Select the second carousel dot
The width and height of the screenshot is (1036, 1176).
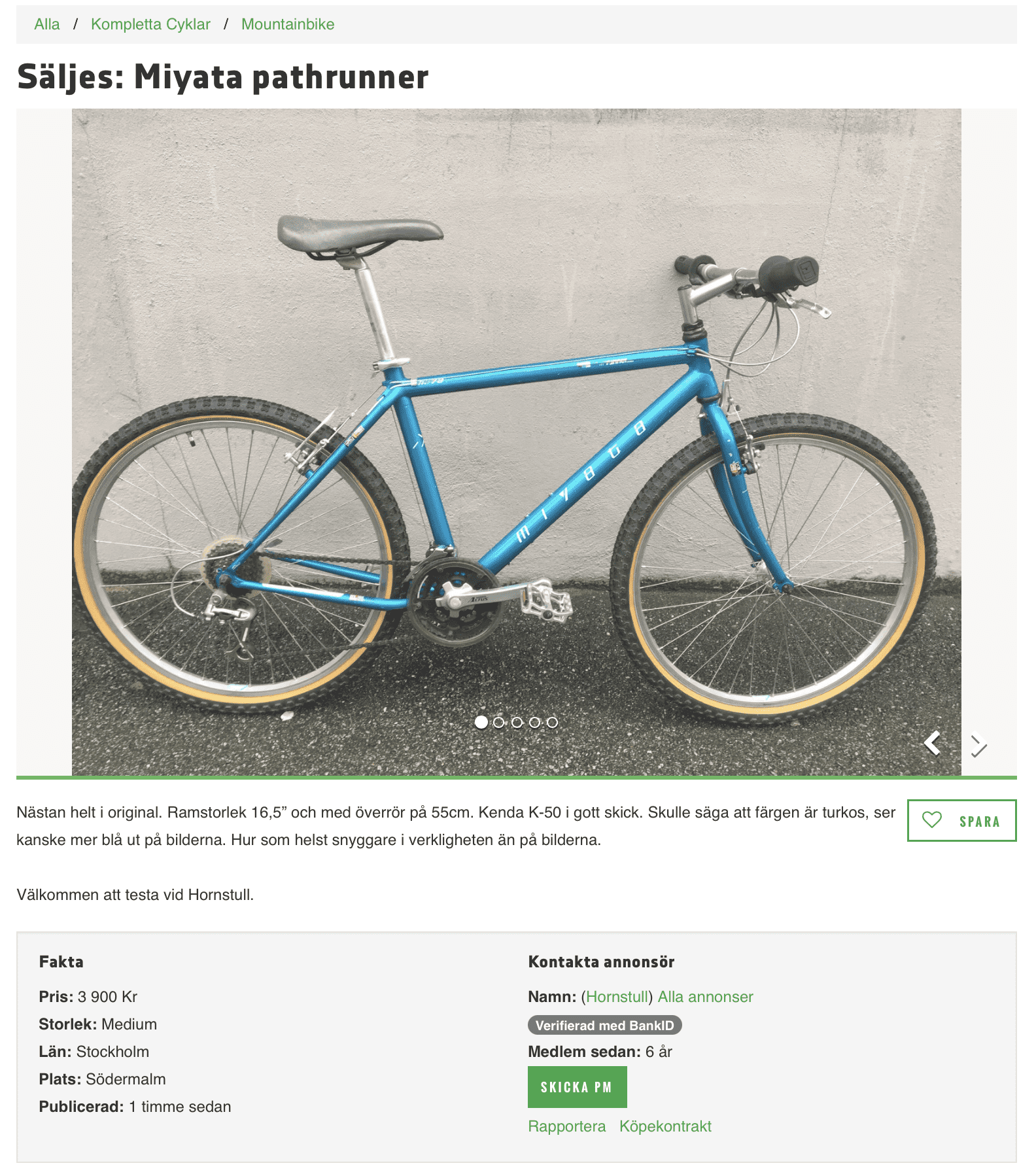499,722
